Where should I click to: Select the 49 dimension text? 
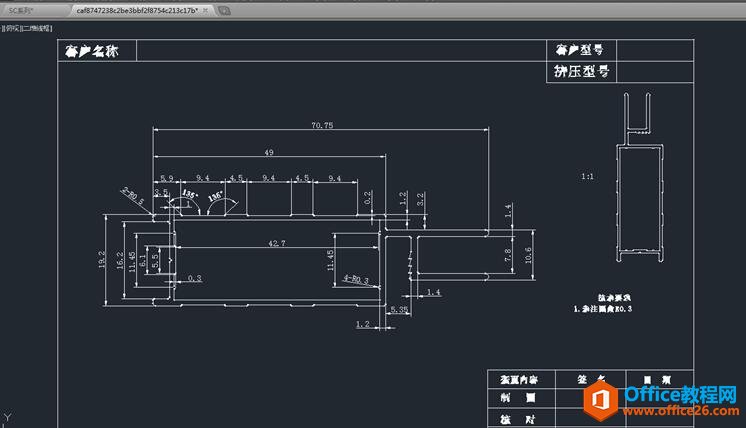(269, 153)
